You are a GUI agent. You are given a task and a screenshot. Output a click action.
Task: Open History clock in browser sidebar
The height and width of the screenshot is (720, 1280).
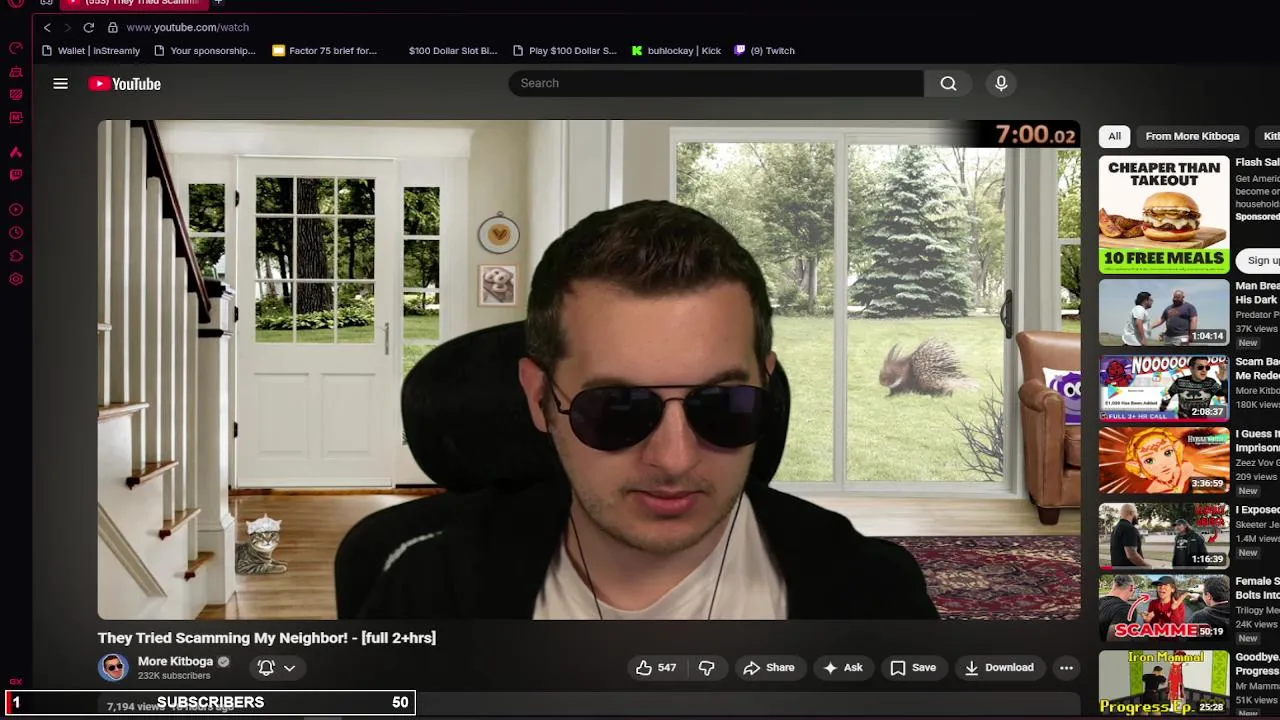click(x=16, y=233)
